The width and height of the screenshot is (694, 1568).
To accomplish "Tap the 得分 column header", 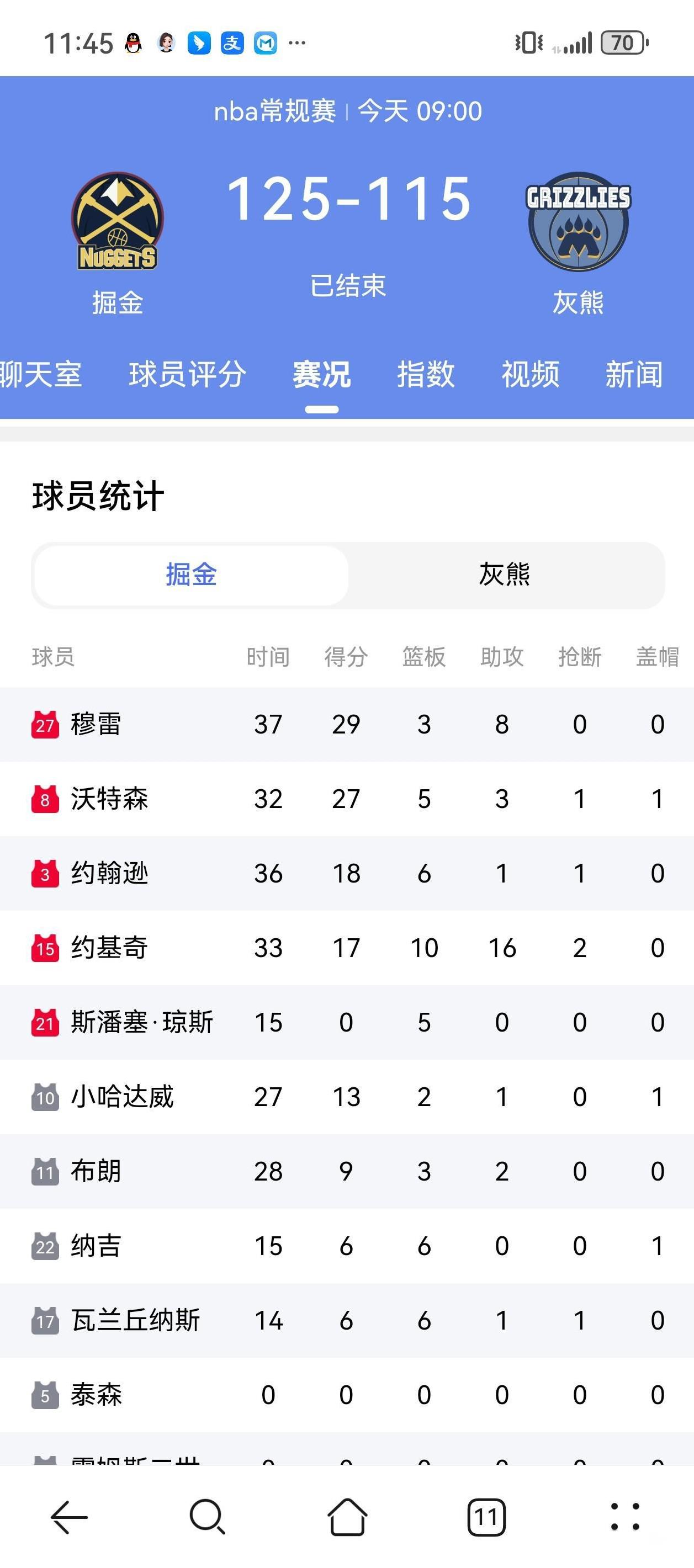I will [x=346, y=657].
